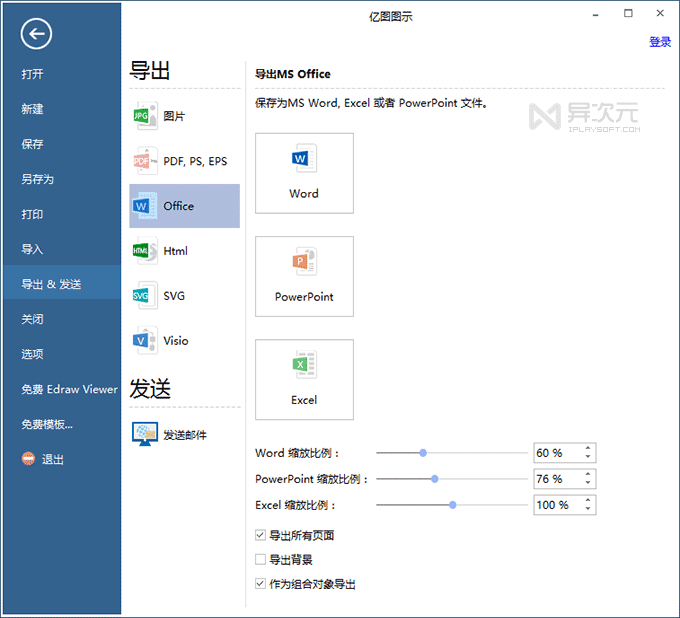Click the 发送邮件 label
The image size is (680, 618).
pos(185,435)
